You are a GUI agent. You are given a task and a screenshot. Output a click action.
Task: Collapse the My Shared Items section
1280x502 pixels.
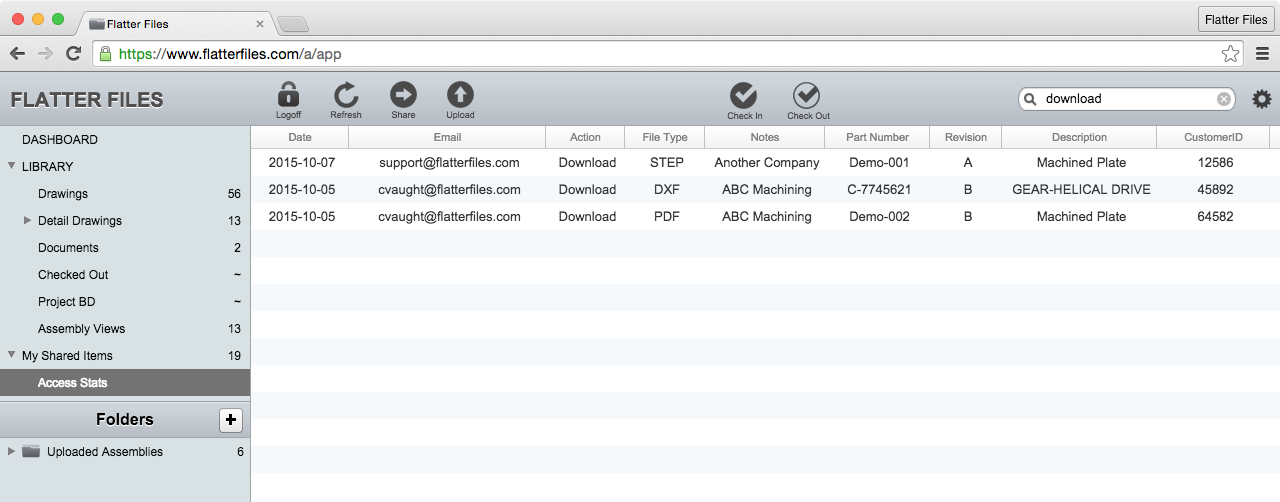(11, 355)
